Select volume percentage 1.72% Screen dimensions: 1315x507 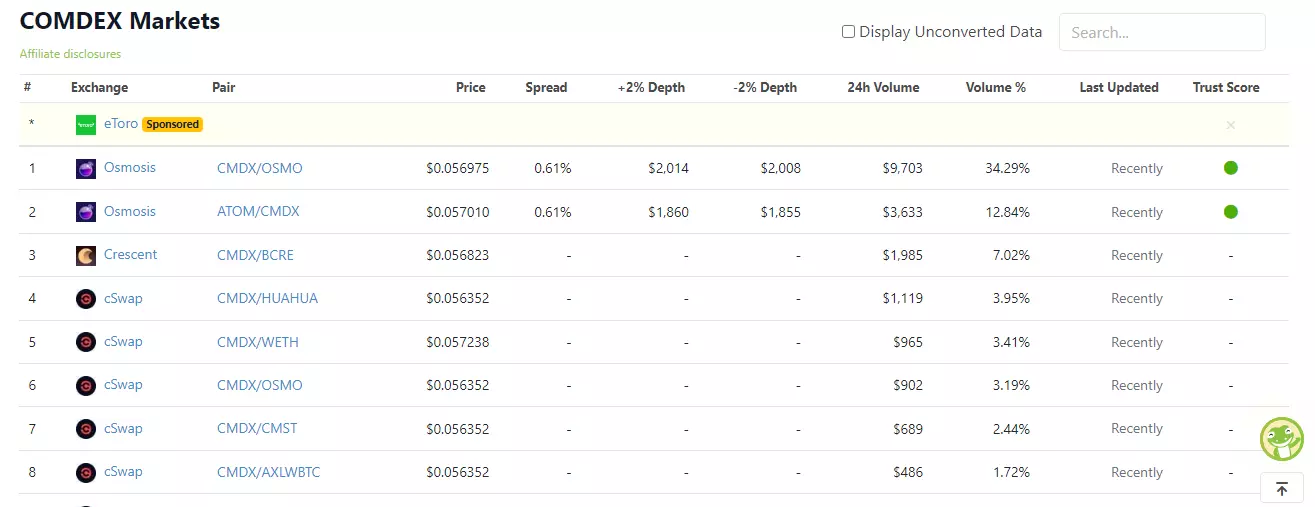[1010, 472]
